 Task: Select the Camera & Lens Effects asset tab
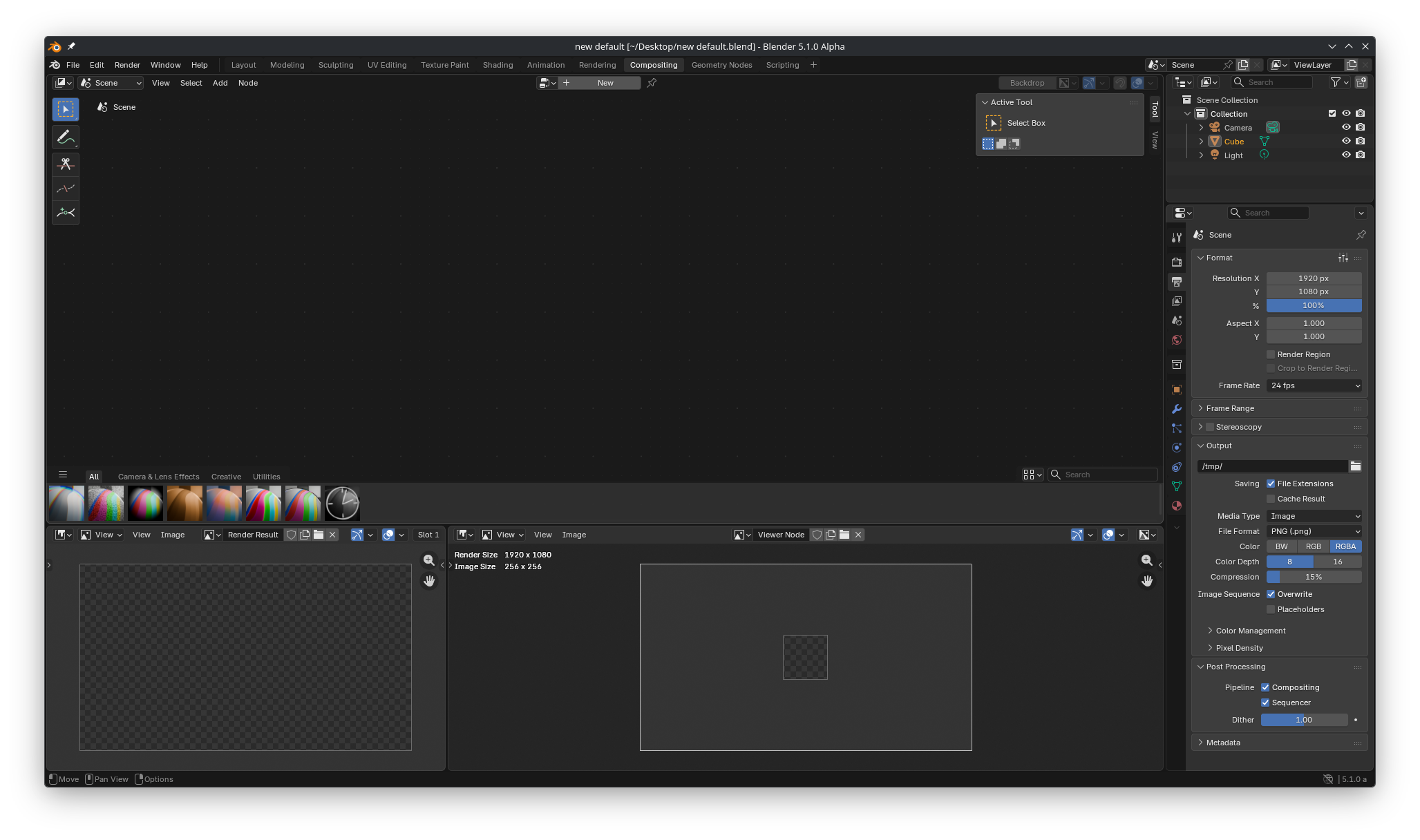[x=158, y=477]
